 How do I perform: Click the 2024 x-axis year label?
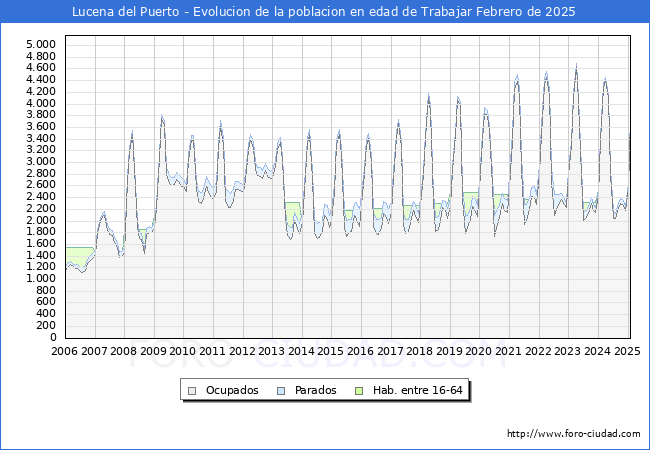click(597, 351)
